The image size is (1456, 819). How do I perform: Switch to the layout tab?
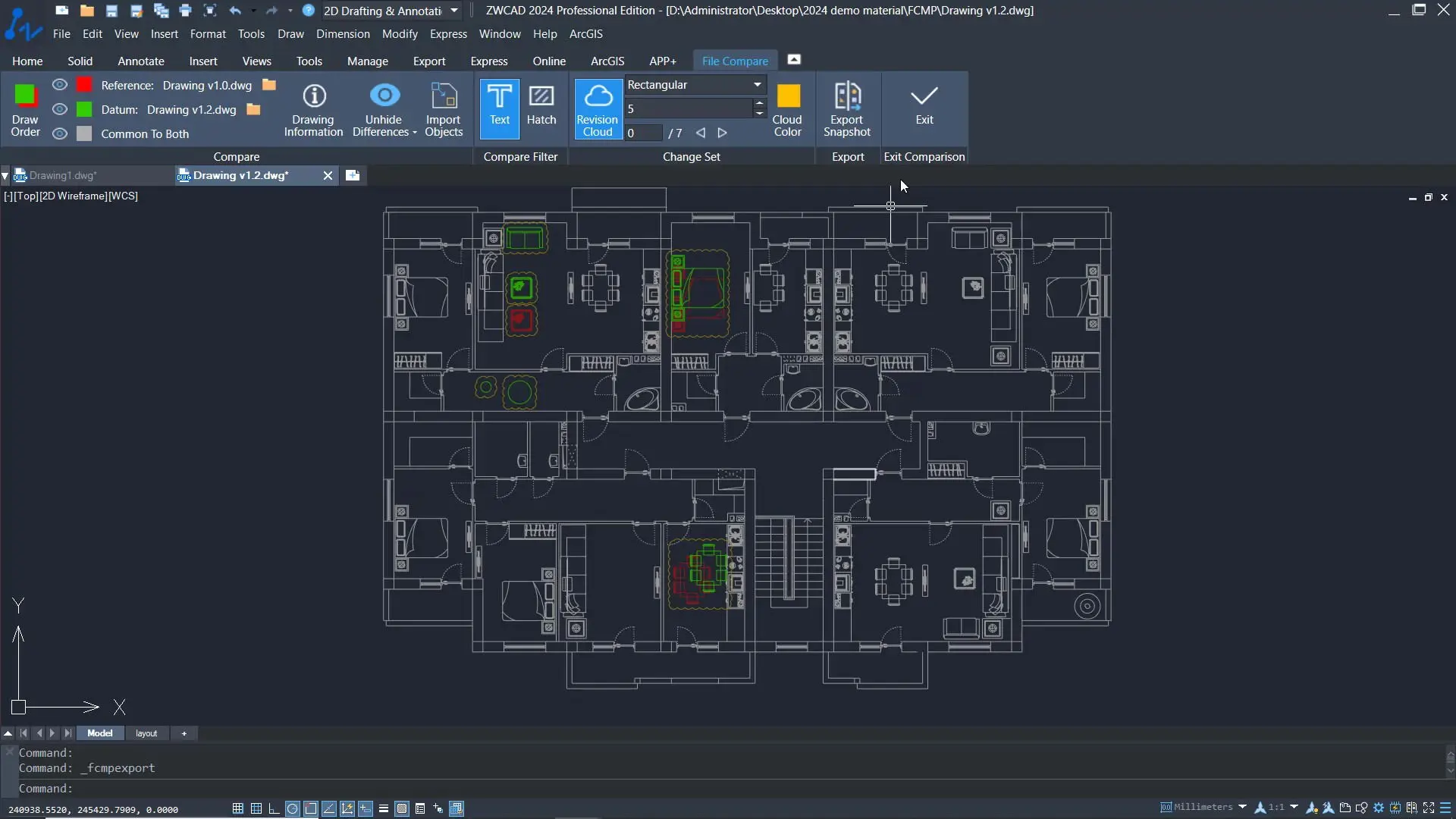tap(146, 733)
